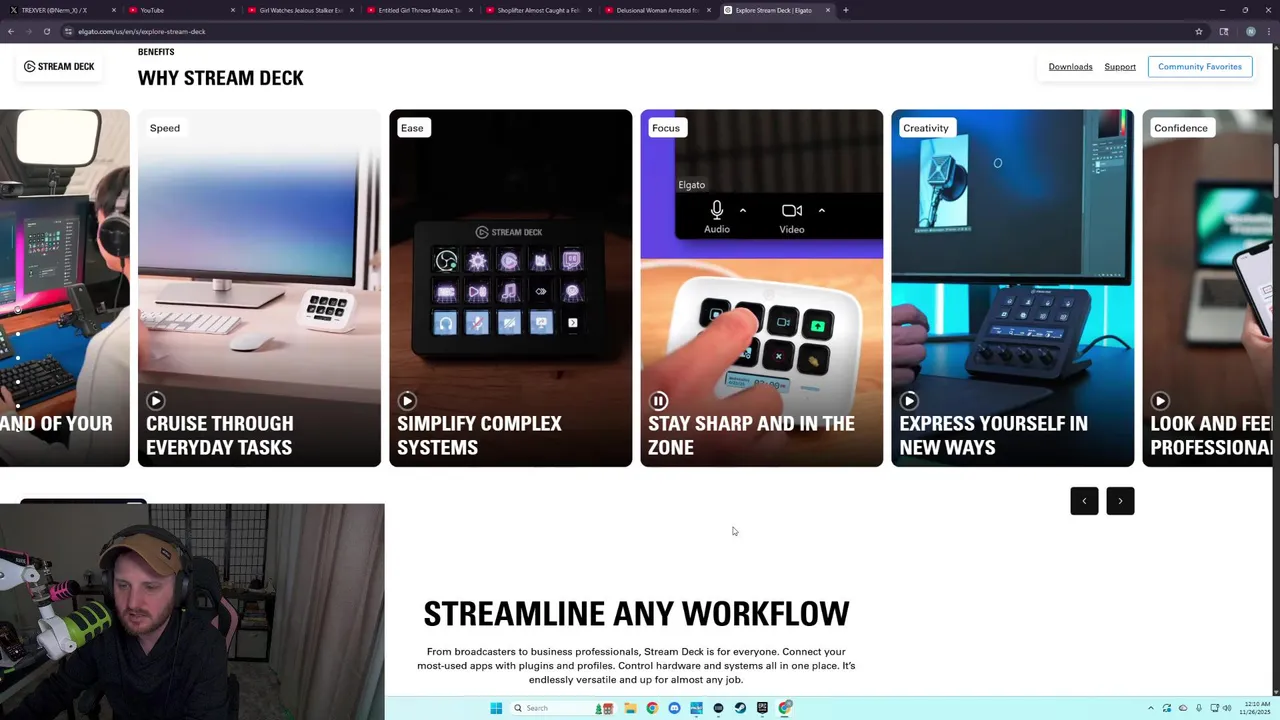Click the Speed card label

click(165, 128)
